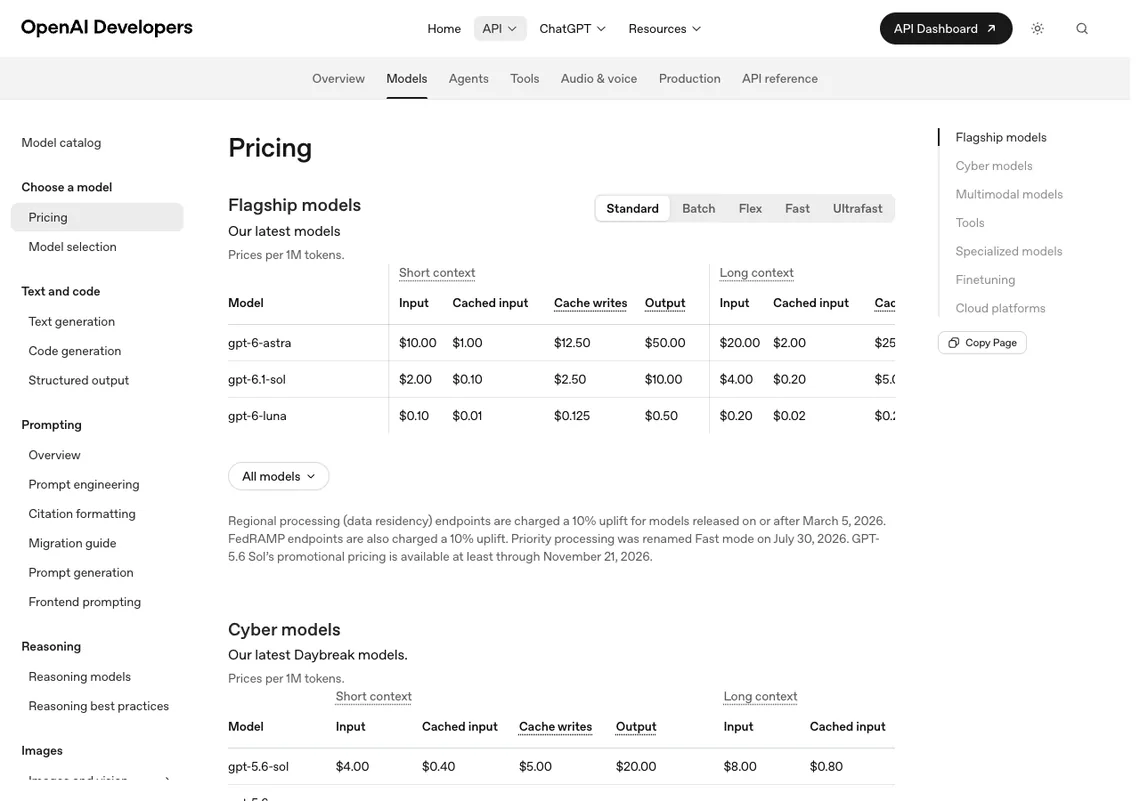Screen dimensions: 1140x801
Task: Open the Production tab
Action: click(689, 79)
